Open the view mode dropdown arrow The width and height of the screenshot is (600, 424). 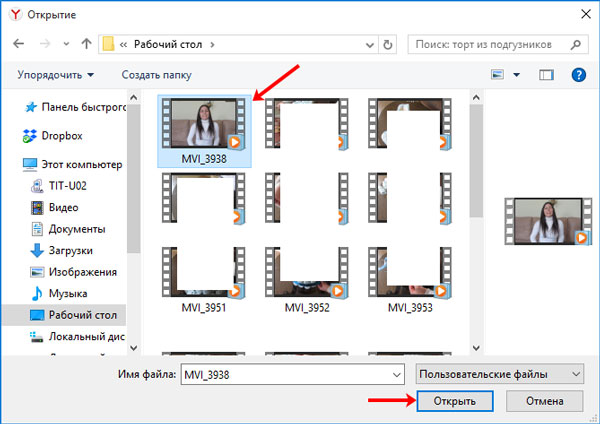coord(516,75)
